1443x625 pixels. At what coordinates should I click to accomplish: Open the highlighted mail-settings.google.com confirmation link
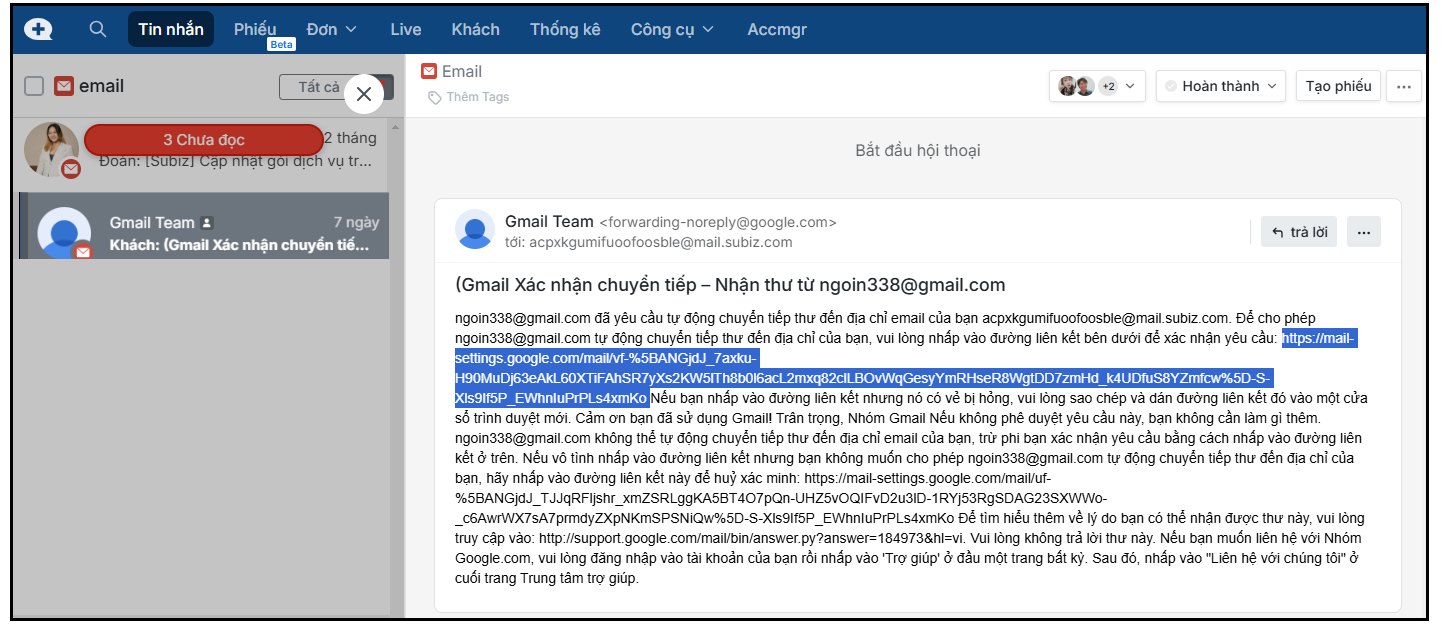[x=862, y=378]
